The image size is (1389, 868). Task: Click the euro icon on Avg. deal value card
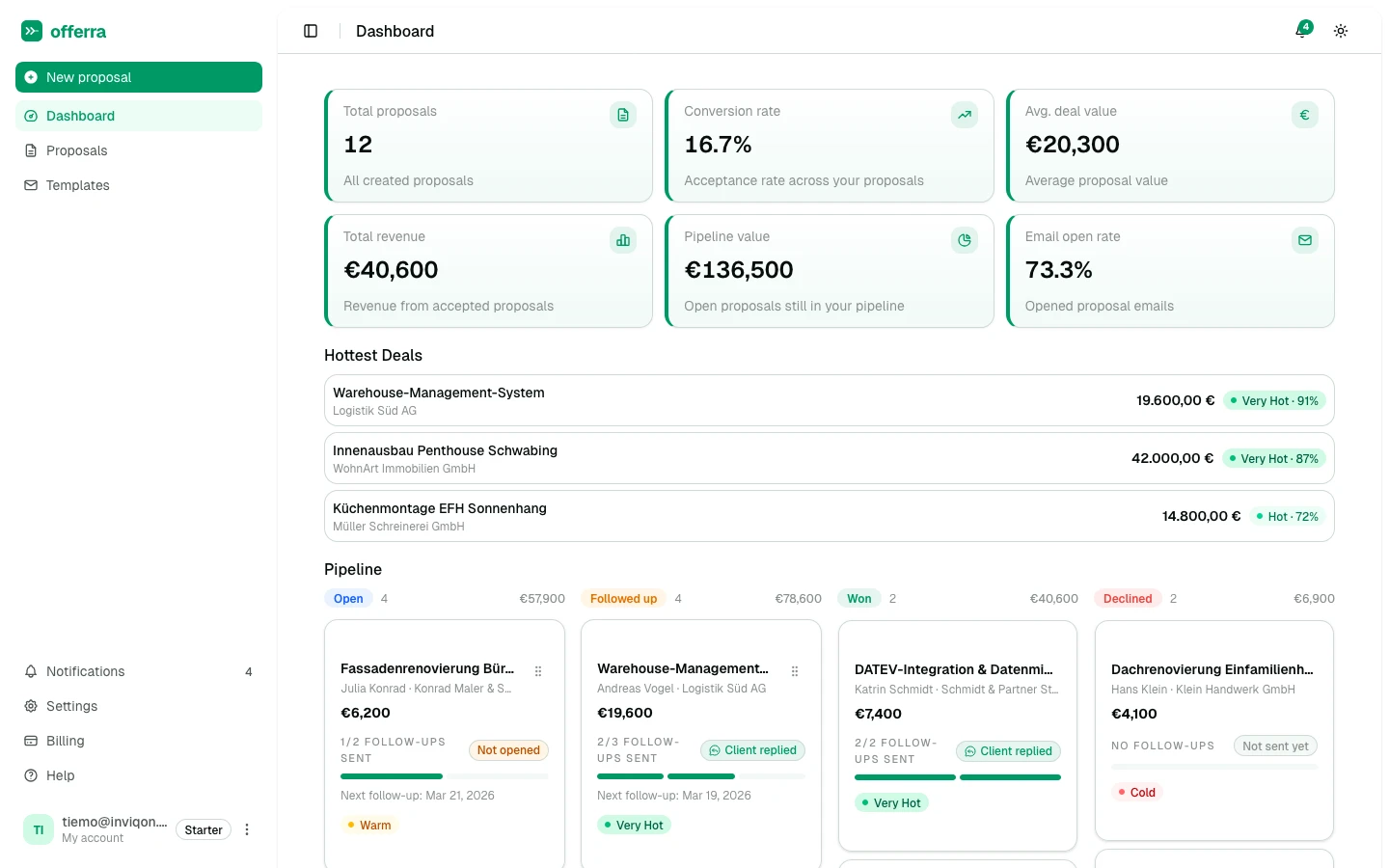pos(1304,115)
